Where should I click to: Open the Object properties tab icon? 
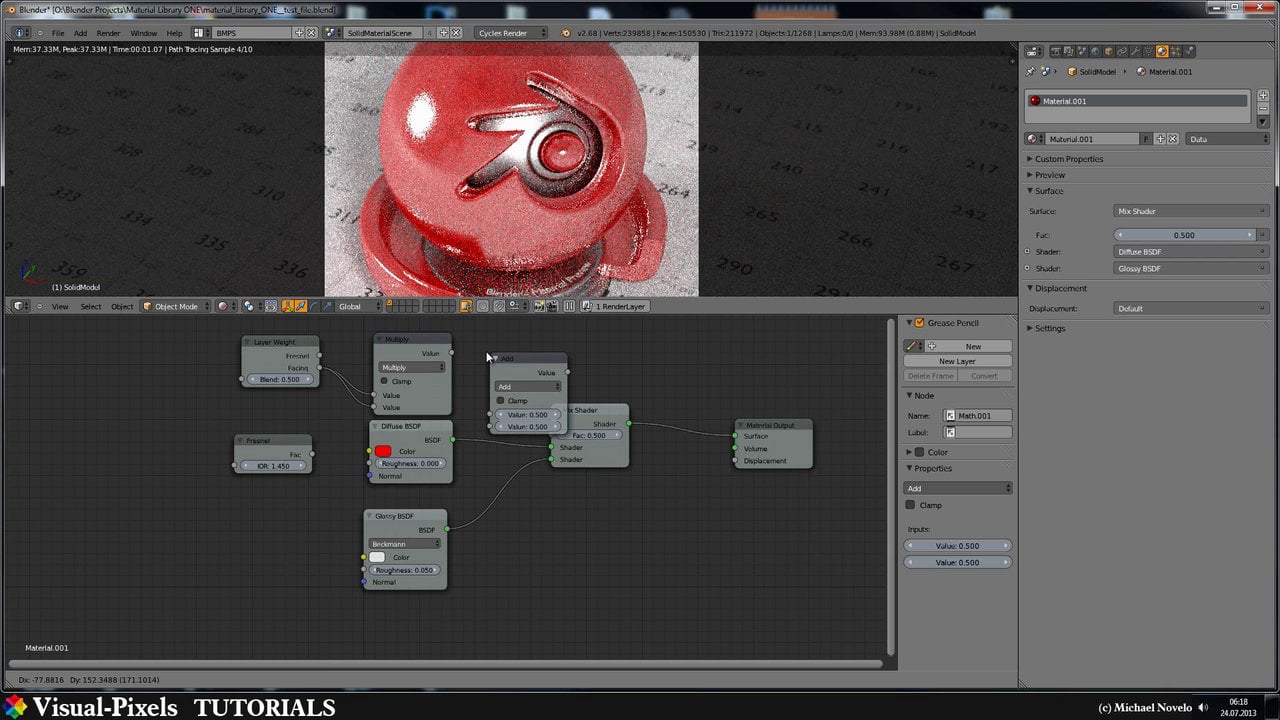pyautogui.click(x=1109, y=51)
